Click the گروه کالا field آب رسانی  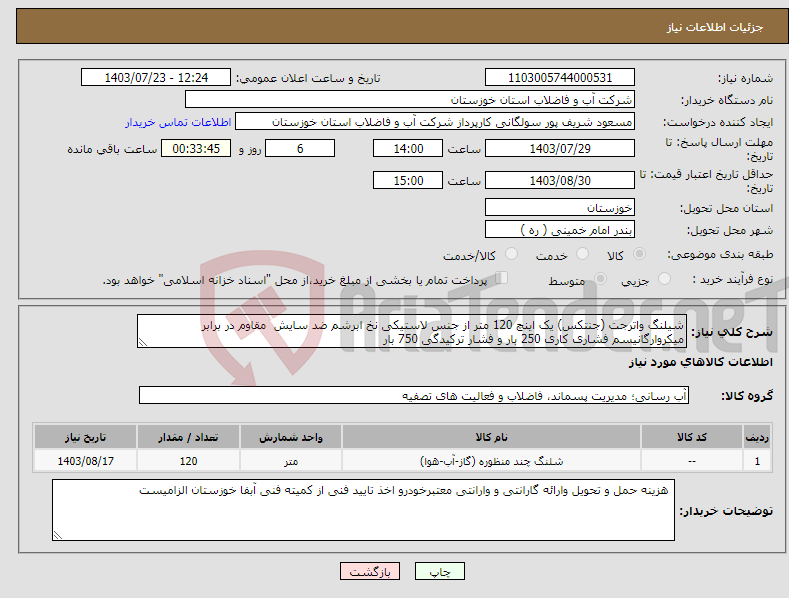(414, 396)
